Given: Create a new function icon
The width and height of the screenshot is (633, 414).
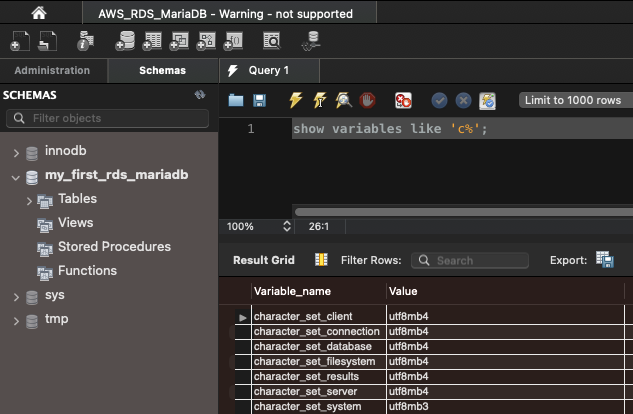Looking at the screenshot, I should [233, 41].
